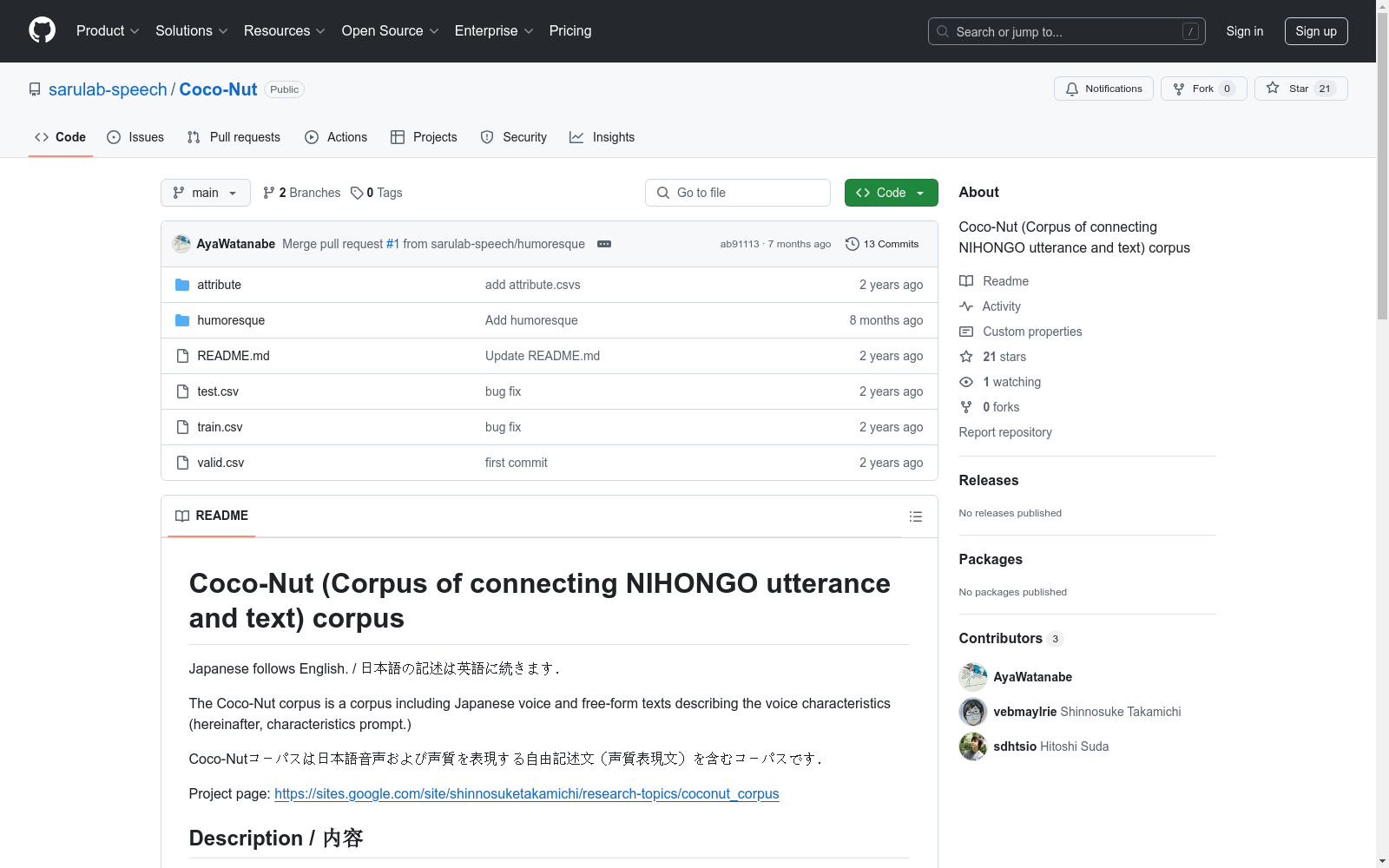The image size is (1389, 868).
Task: Open the attribute folder
Action: point(219,285)
